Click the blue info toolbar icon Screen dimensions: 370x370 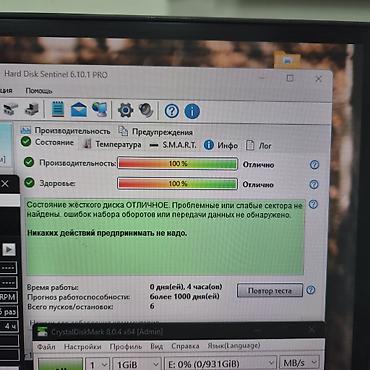coord(192,111)
